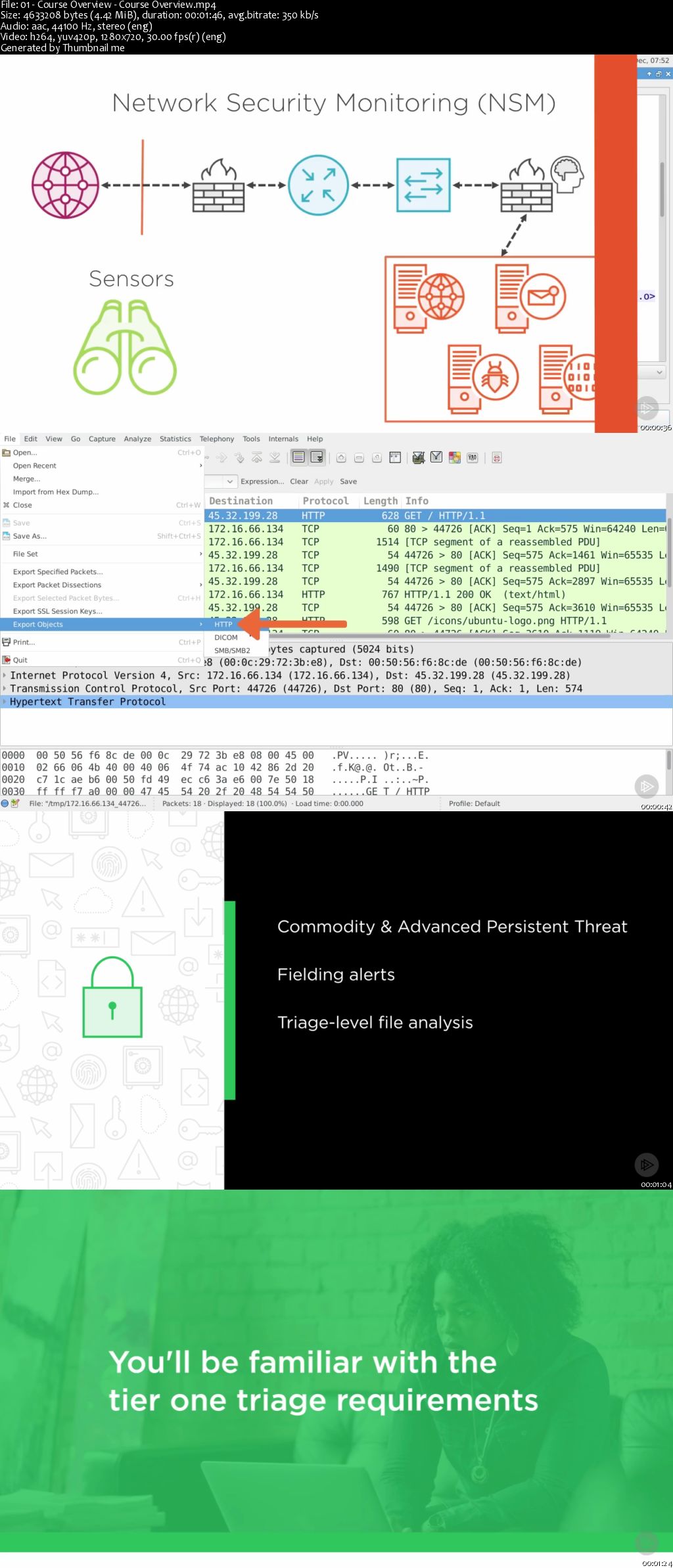Expand Export Packet Dissections submenu arrow
This screenshot has height=1568, width=673.
click(x=200, y=585)
